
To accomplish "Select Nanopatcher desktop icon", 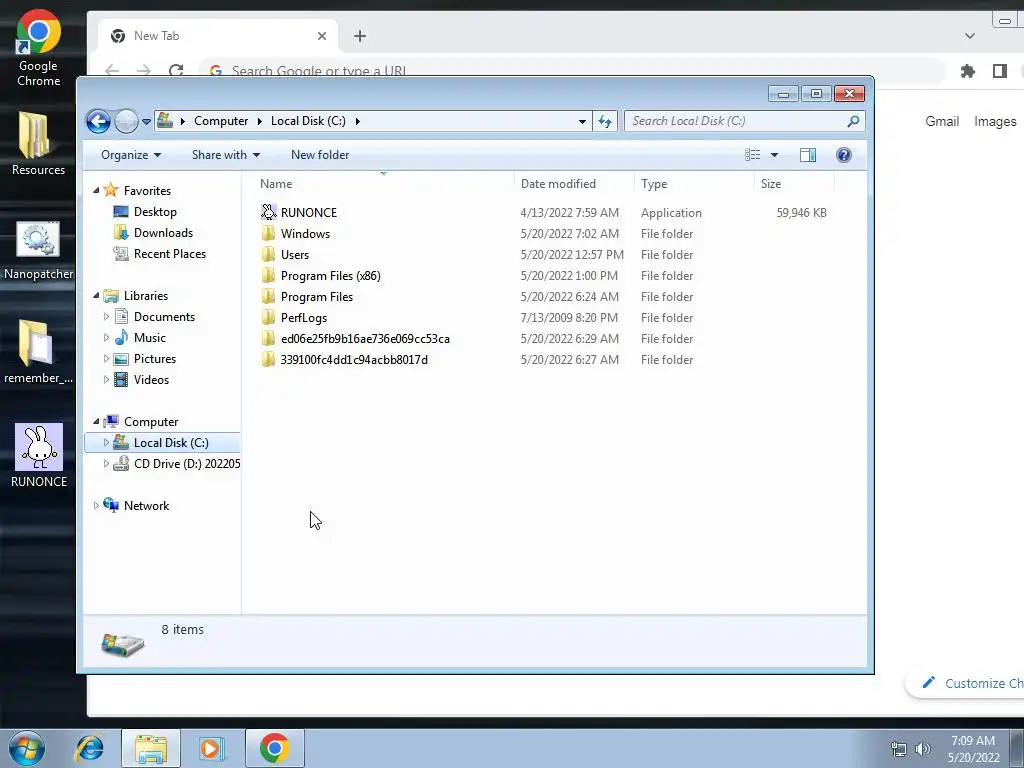I will [x=38, y=249].
